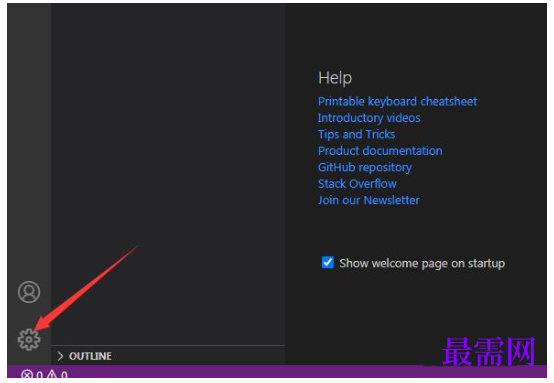Click the errors circle-x icon in status bar
Image resolution: width=554 pixels, height=383 pixels.
[27, 374]
